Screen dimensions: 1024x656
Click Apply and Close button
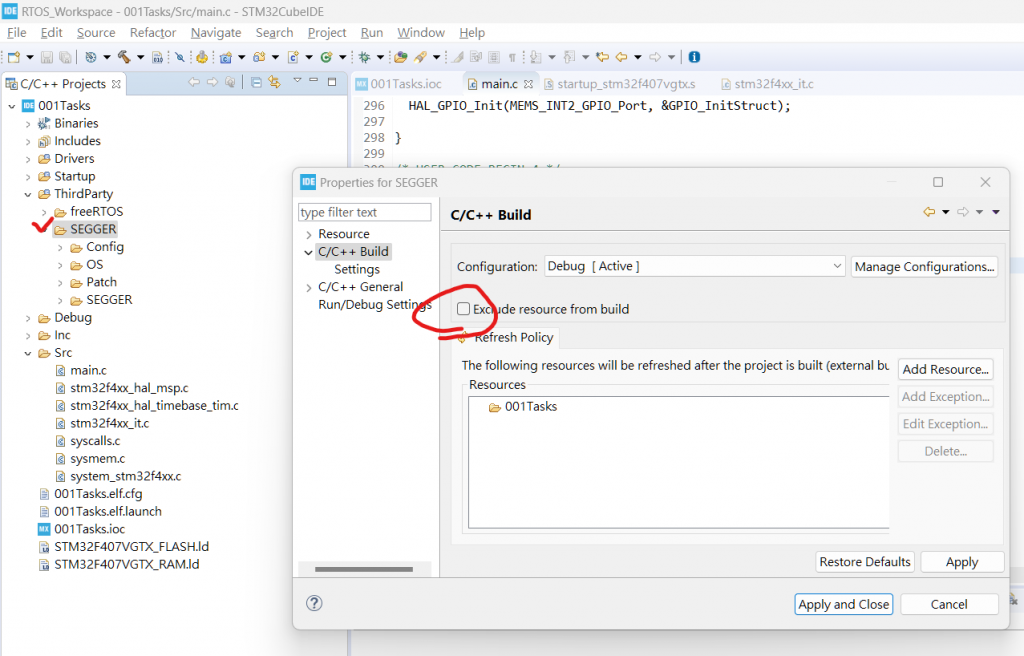pyautogui.click(x=843, y=604)
